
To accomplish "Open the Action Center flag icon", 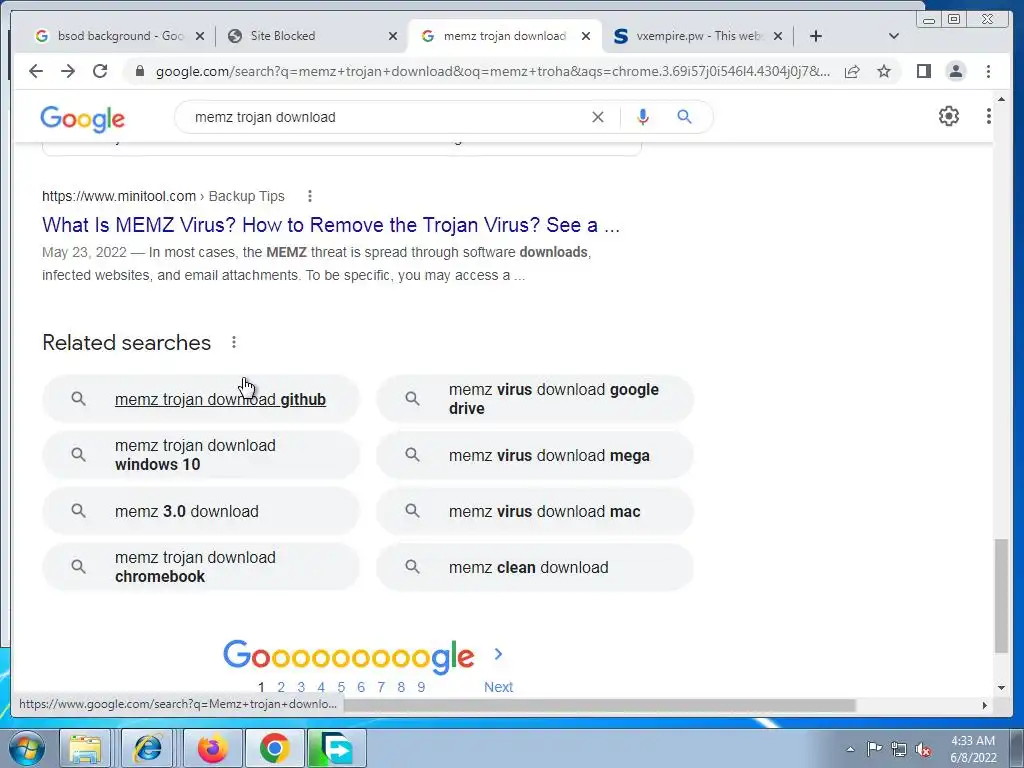I will [874, 749].
